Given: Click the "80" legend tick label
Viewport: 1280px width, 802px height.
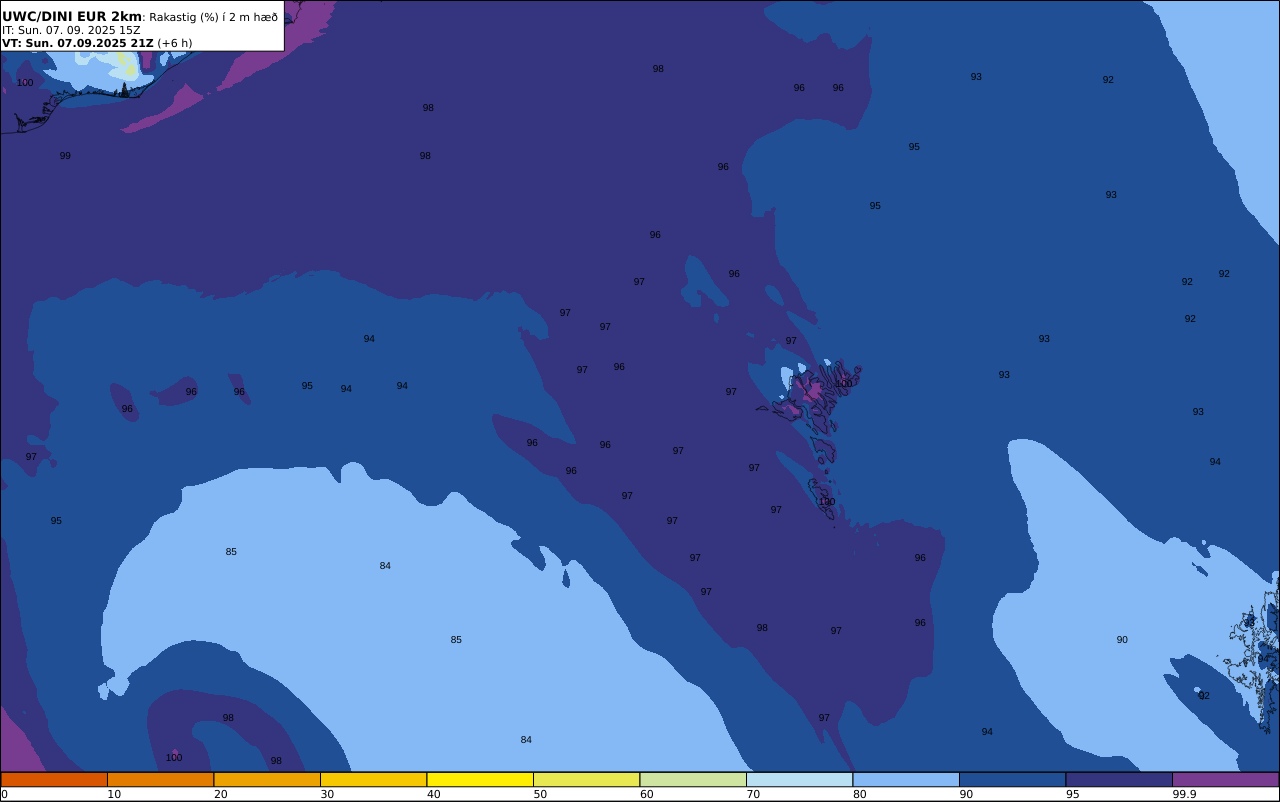Looking at the screenshot, I should pos(859,794).
